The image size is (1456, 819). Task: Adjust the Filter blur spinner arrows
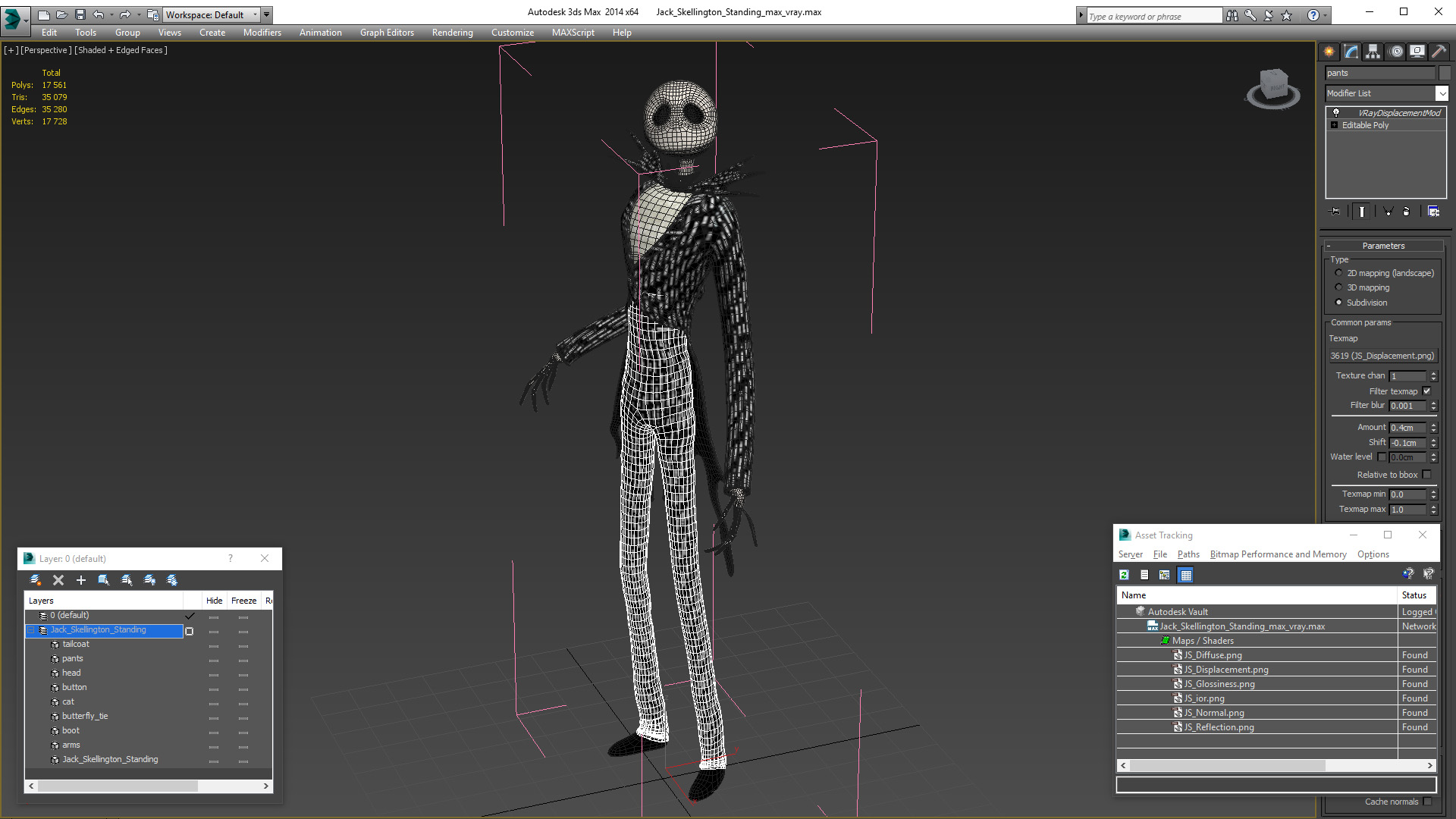(1433, 406)
